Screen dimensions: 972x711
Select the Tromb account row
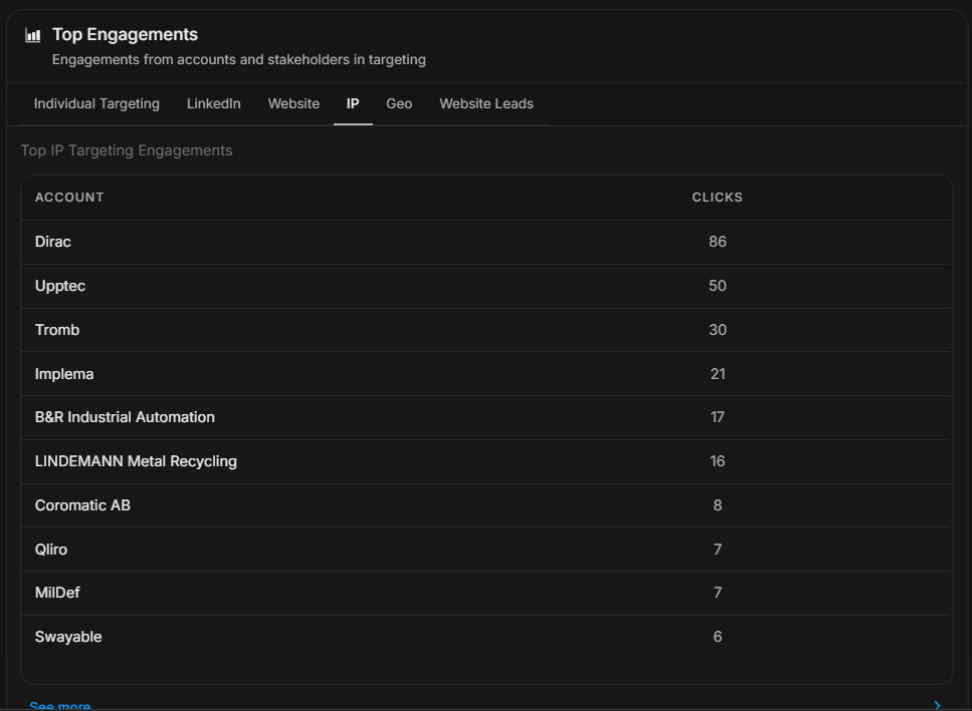click(x=485, y=330)
